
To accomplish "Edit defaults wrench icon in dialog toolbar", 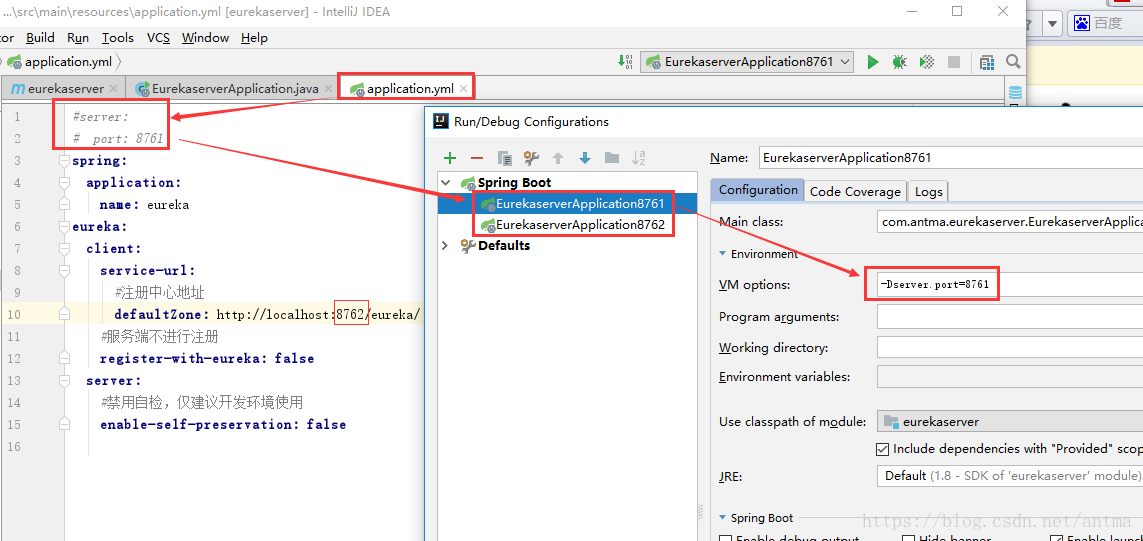I will point(531,158).
